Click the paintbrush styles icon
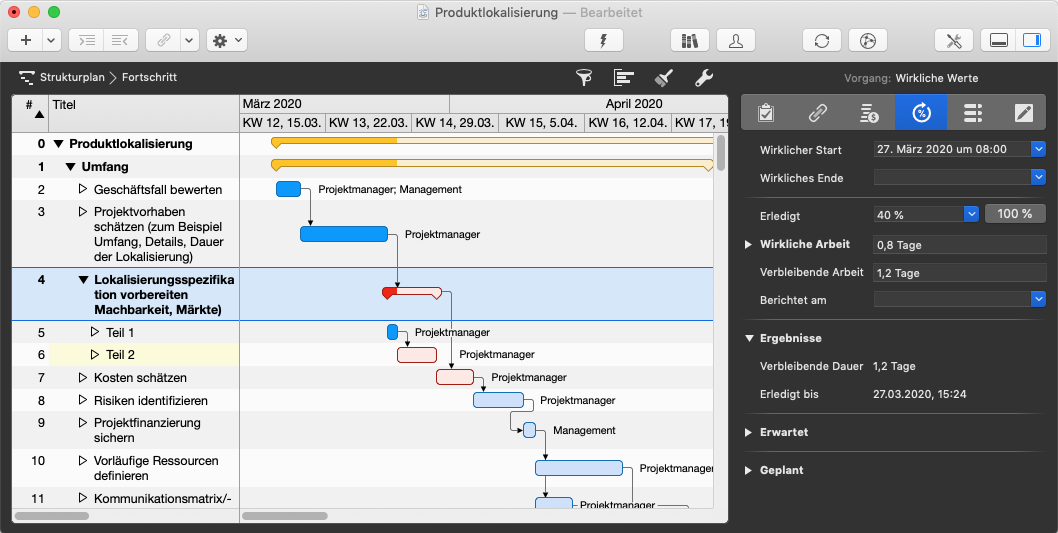 point(663,78)
